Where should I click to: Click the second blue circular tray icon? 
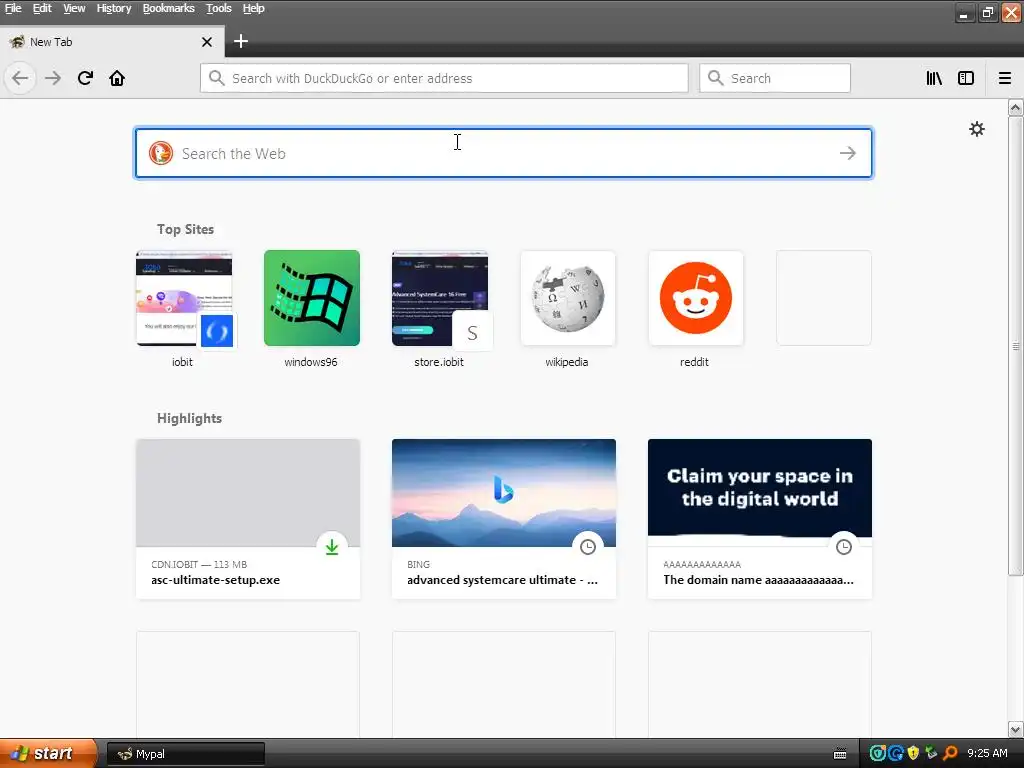[x=895, y=754]
